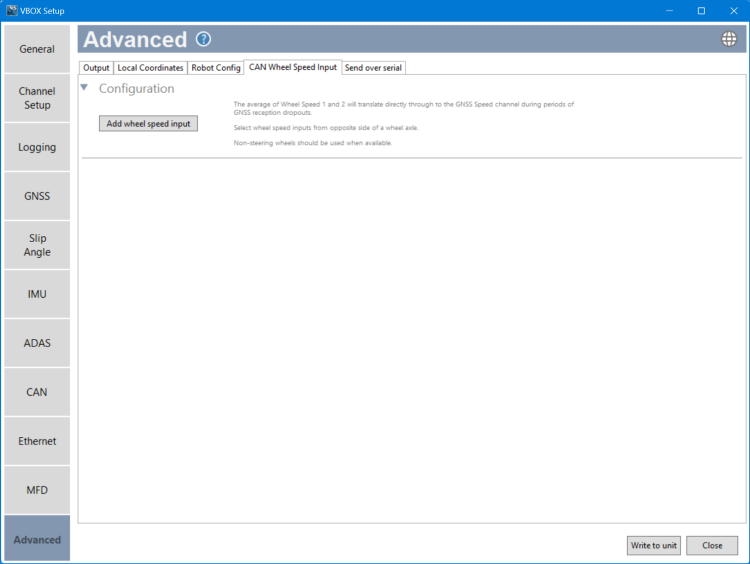The height and width of the screenshot is (564, 750).
Task: Select the Advanced sidebar page
Action: [37, 540]
